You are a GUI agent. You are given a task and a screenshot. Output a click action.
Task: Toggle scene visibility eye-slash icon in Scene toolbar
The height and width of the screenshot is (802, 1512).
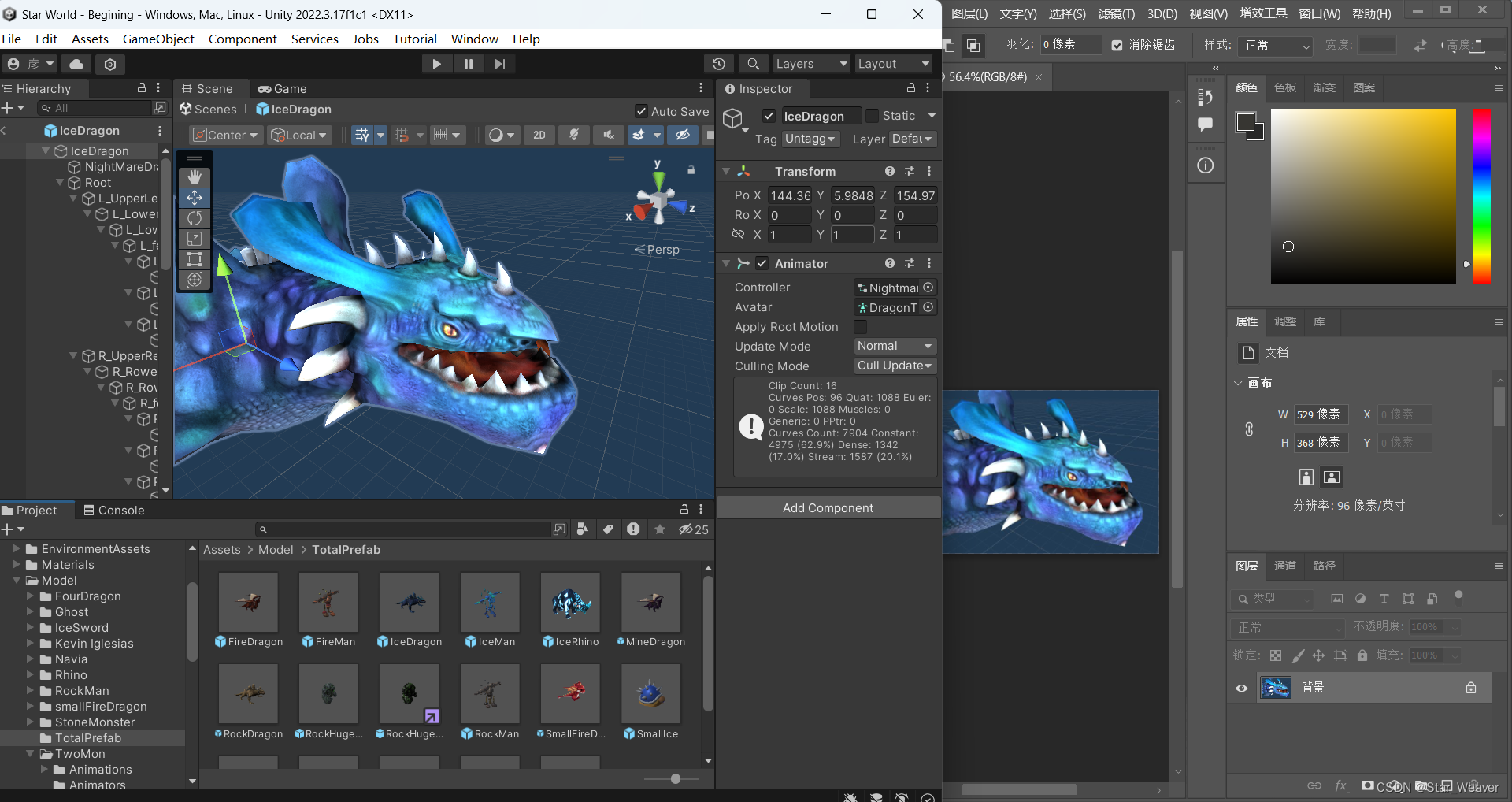coord(683,135)
